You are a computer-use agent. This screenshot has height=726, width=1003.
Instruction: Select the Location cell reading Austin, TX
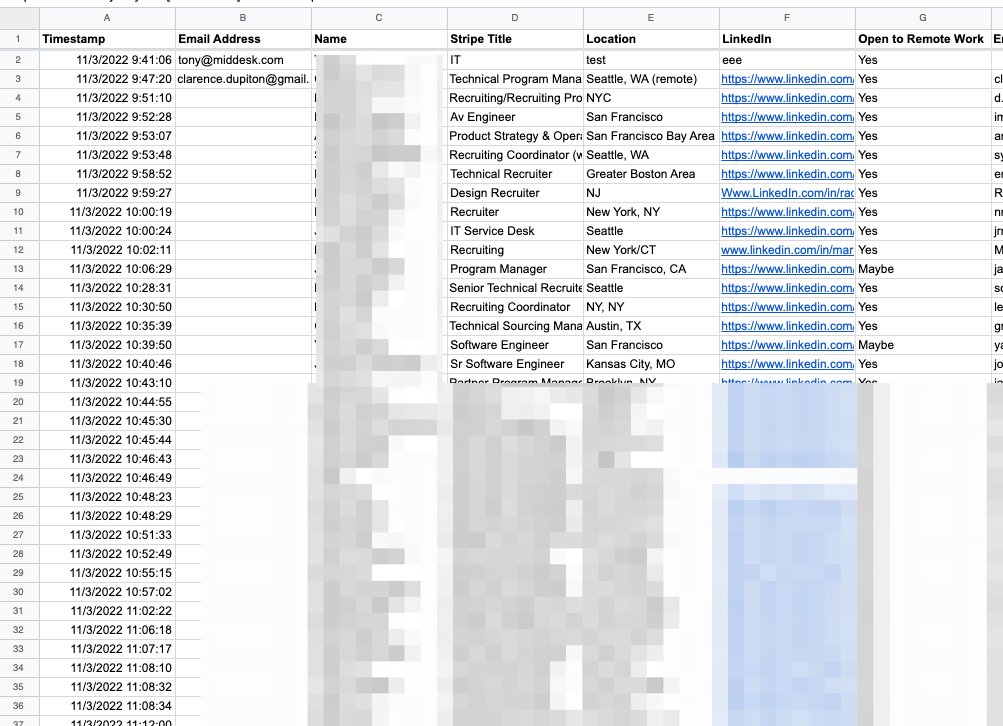pos(649,326)
